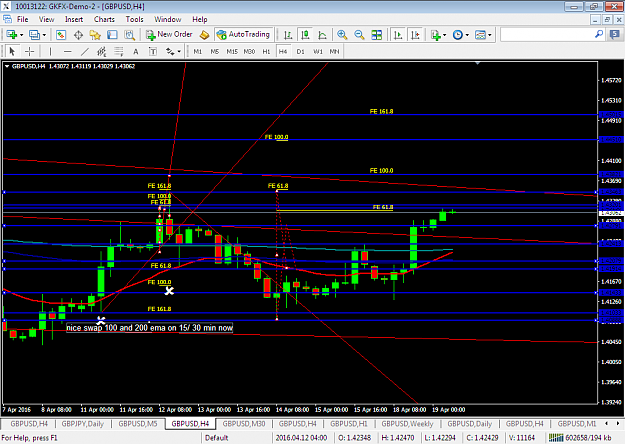This screenshot has width=625, height=444.
Task: Switch to MN timeframe
Action: click(x=334, y=51)
